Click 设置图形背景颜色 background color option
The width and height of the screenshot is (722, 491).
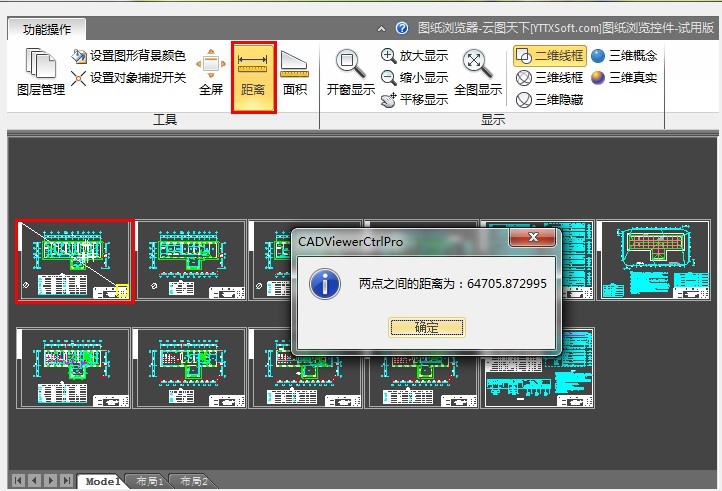[128, 56]
